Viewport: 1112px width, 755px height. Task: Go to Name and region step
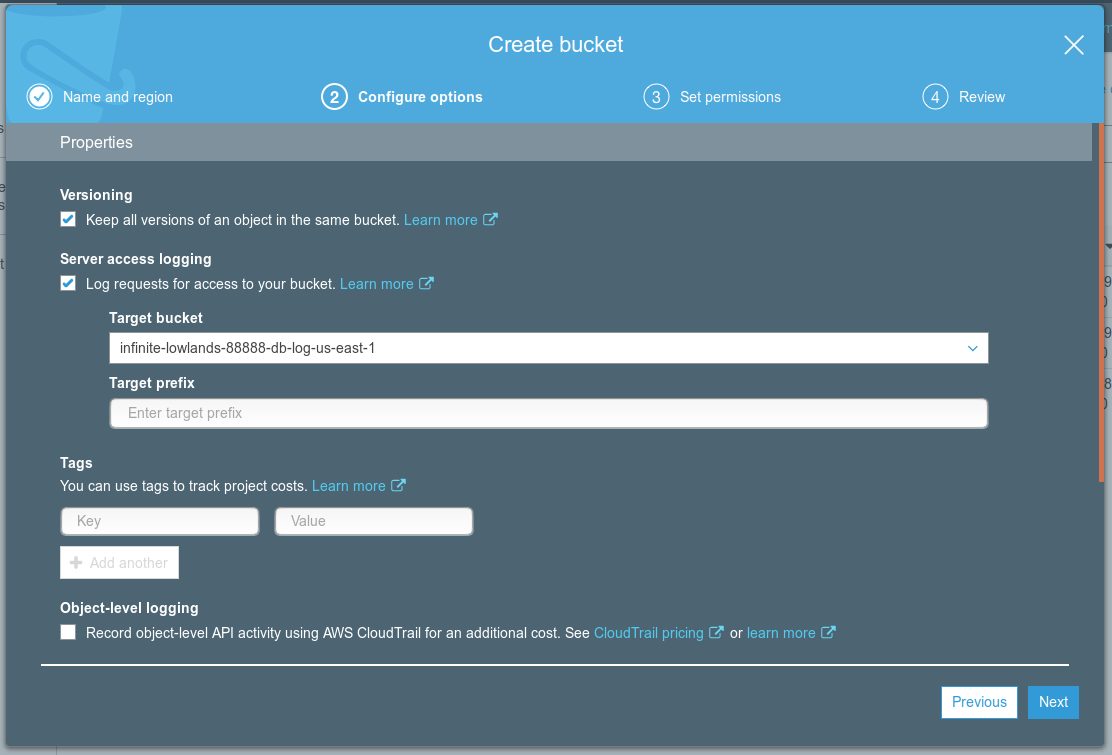[x=118, y=97]
